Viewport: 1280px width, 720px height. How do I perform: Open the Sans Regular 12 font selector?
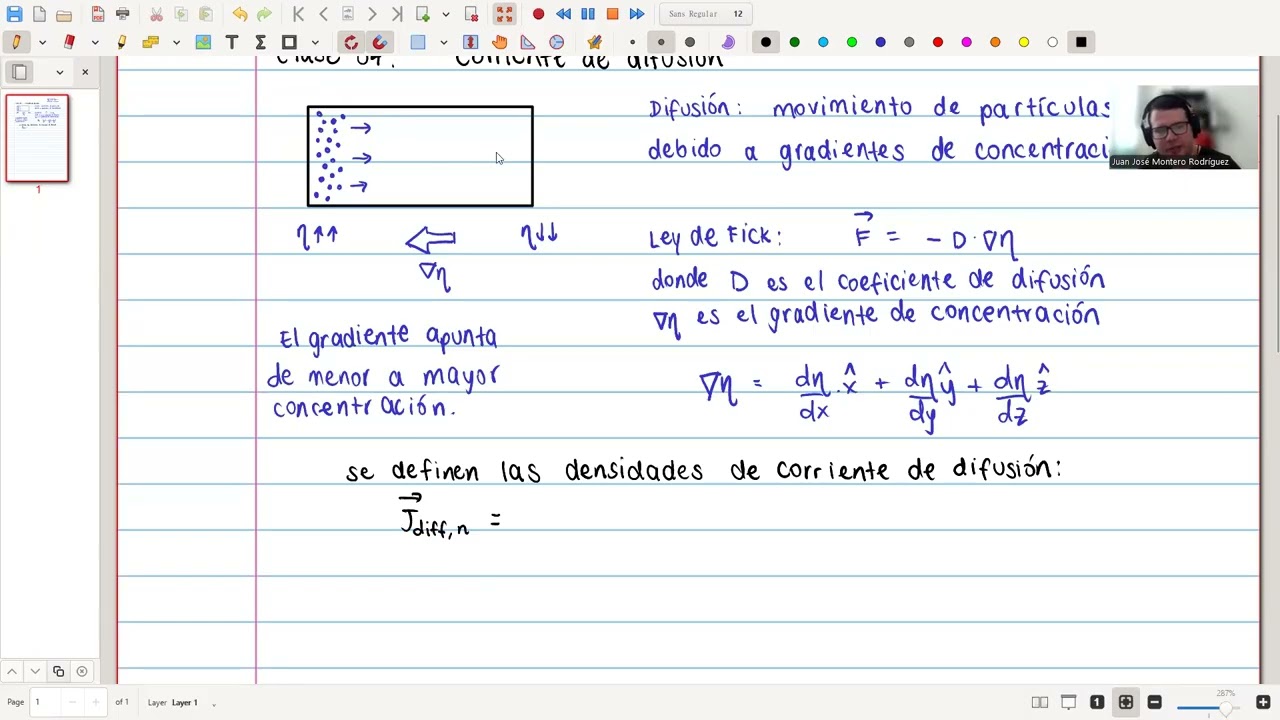click(706, 14)
